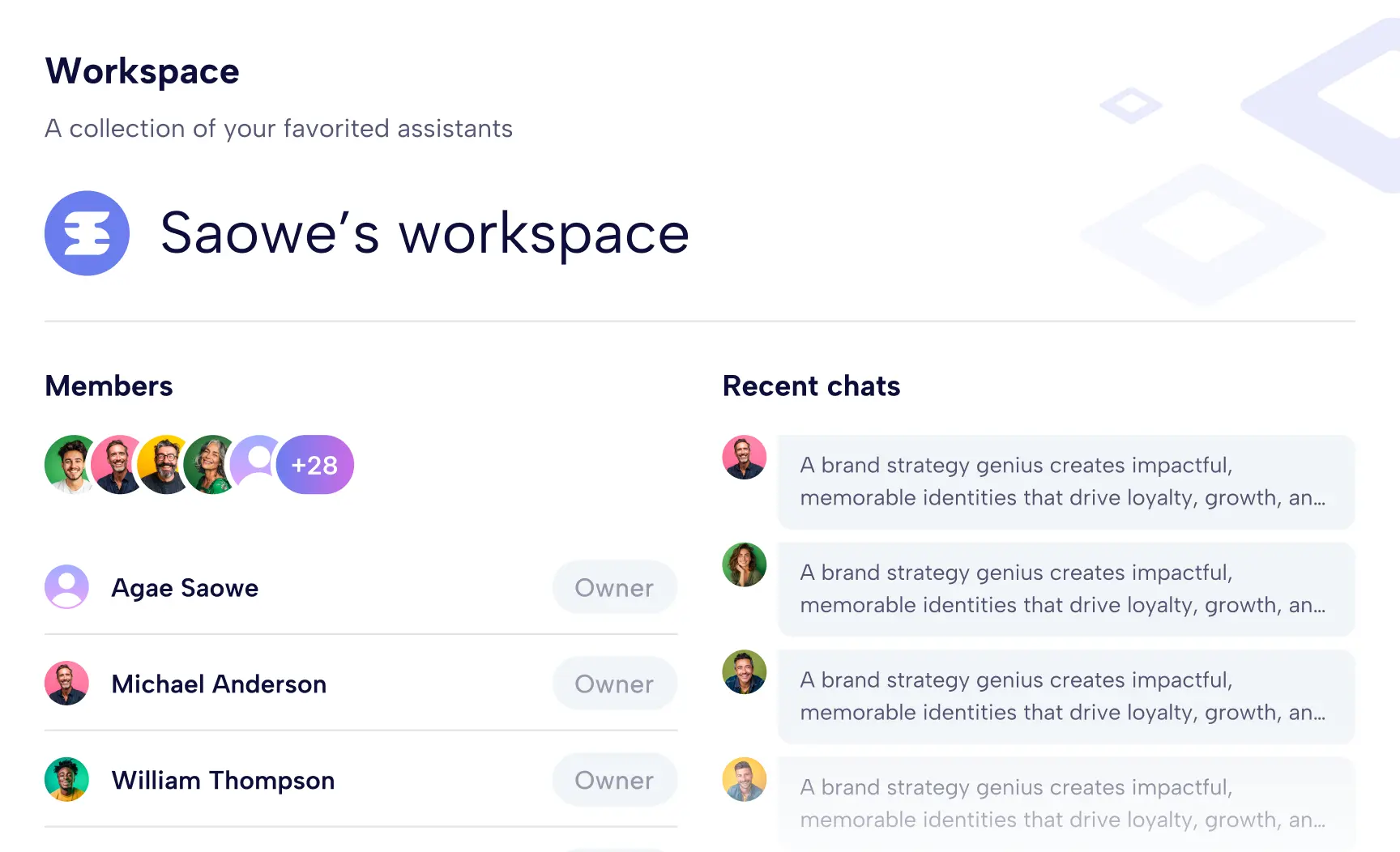Click William Thompson's profile avatar
This screenshot has width=1400, height=852.
[x=66, y=780]
